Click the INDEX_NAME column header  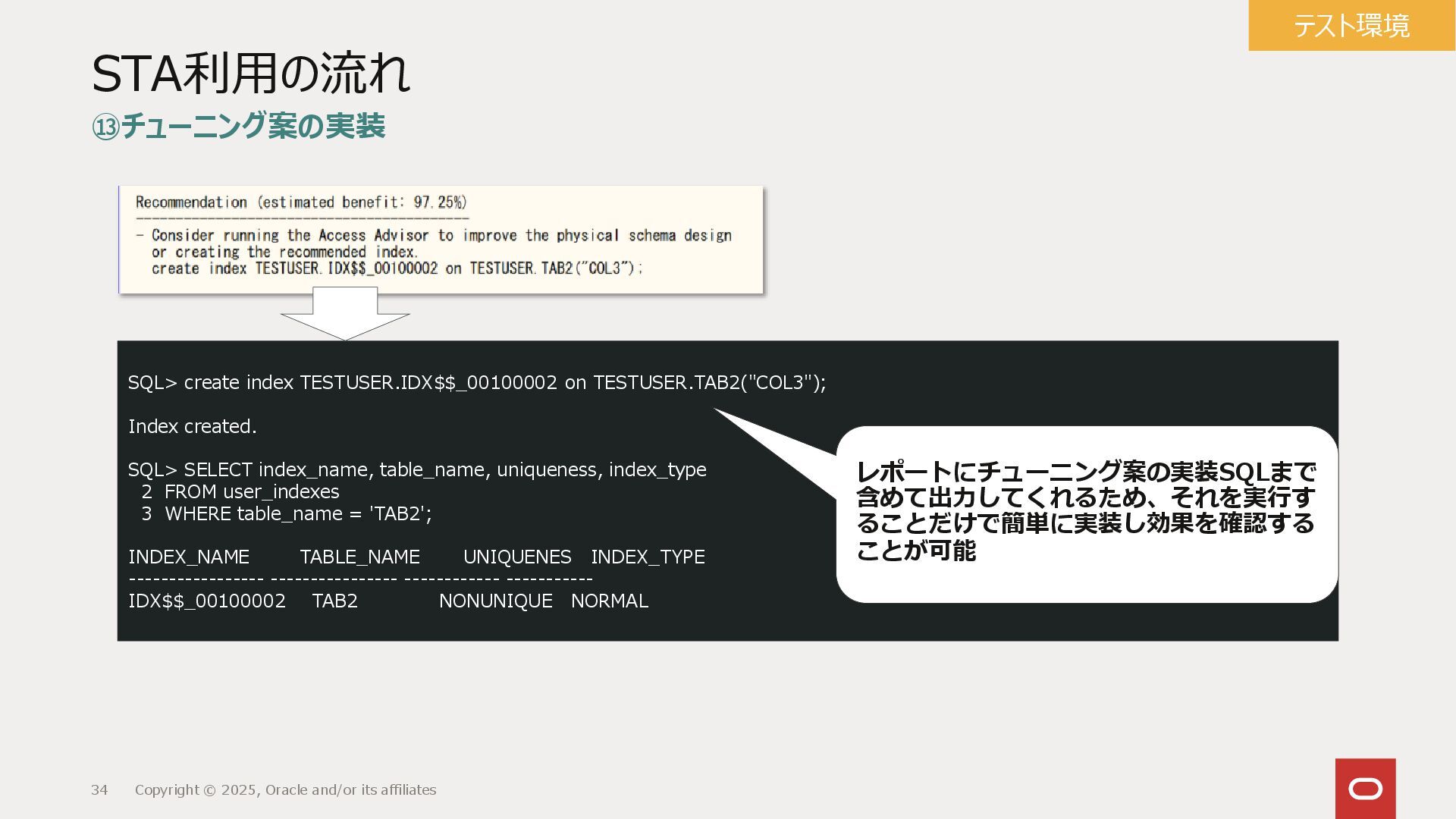189,557
